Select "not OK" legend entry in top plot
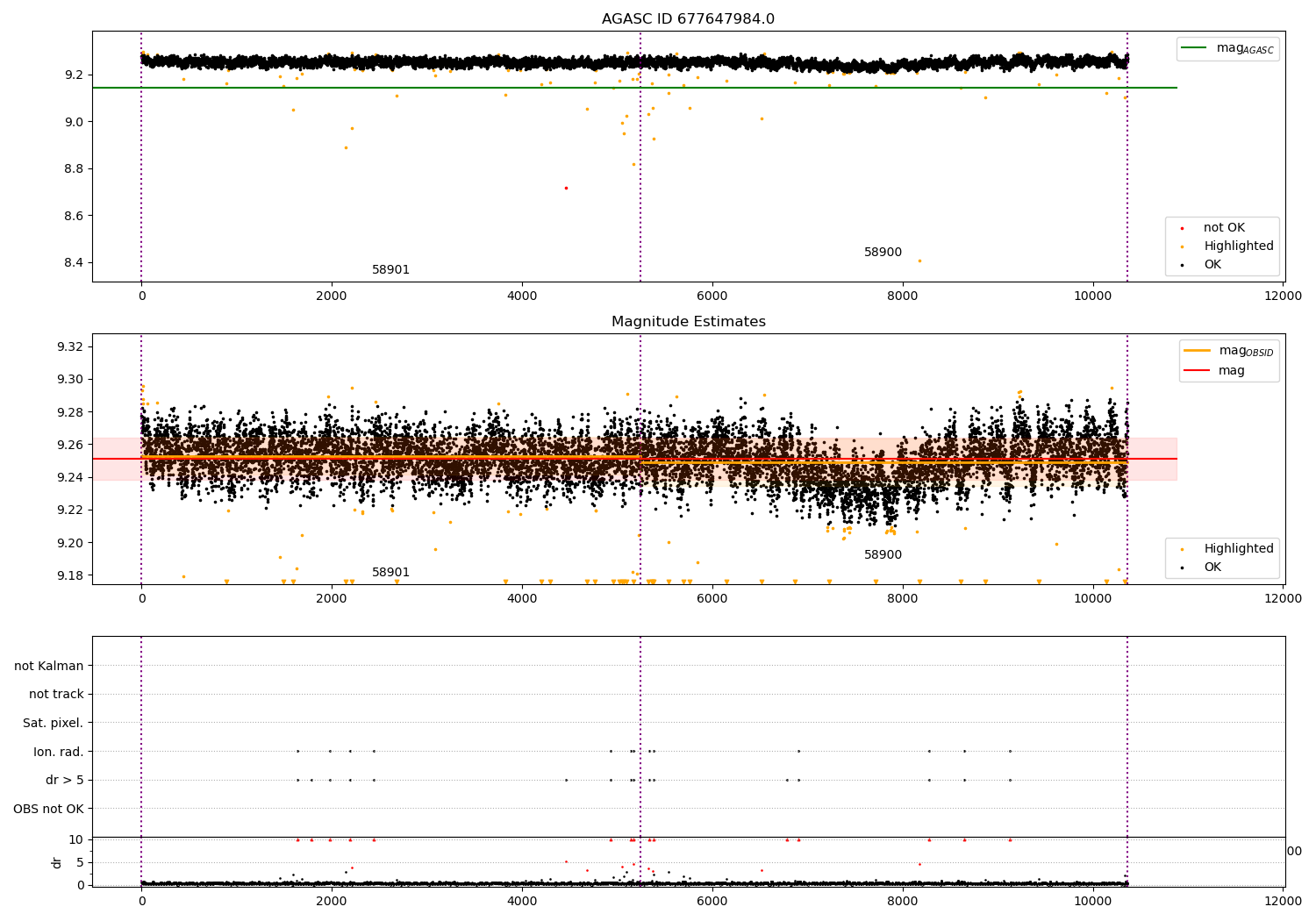Screen dimensions: 1316x921 pyautogui.click(x=1224, y=228)
